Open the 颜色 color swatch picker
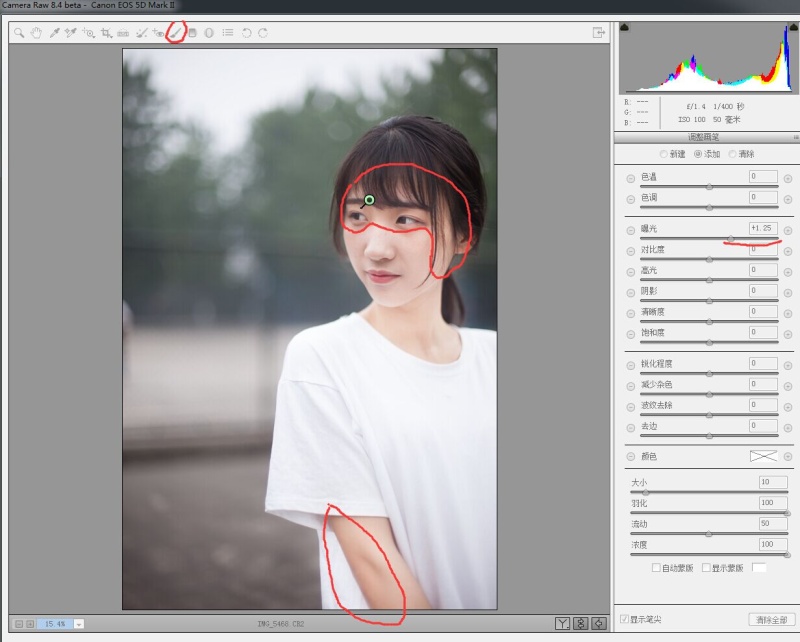Viewport: 800px width, 642px height. click(x=763, y=456)
